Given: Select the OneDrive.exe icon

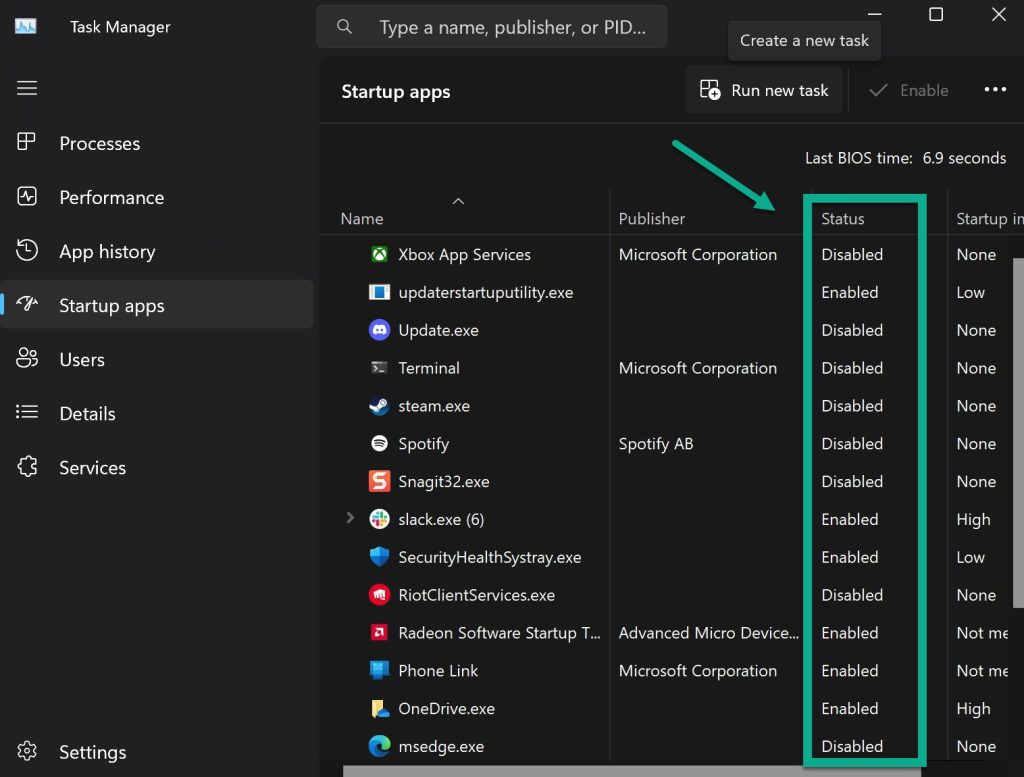Looking at the screenshot, I should (379, 708).
